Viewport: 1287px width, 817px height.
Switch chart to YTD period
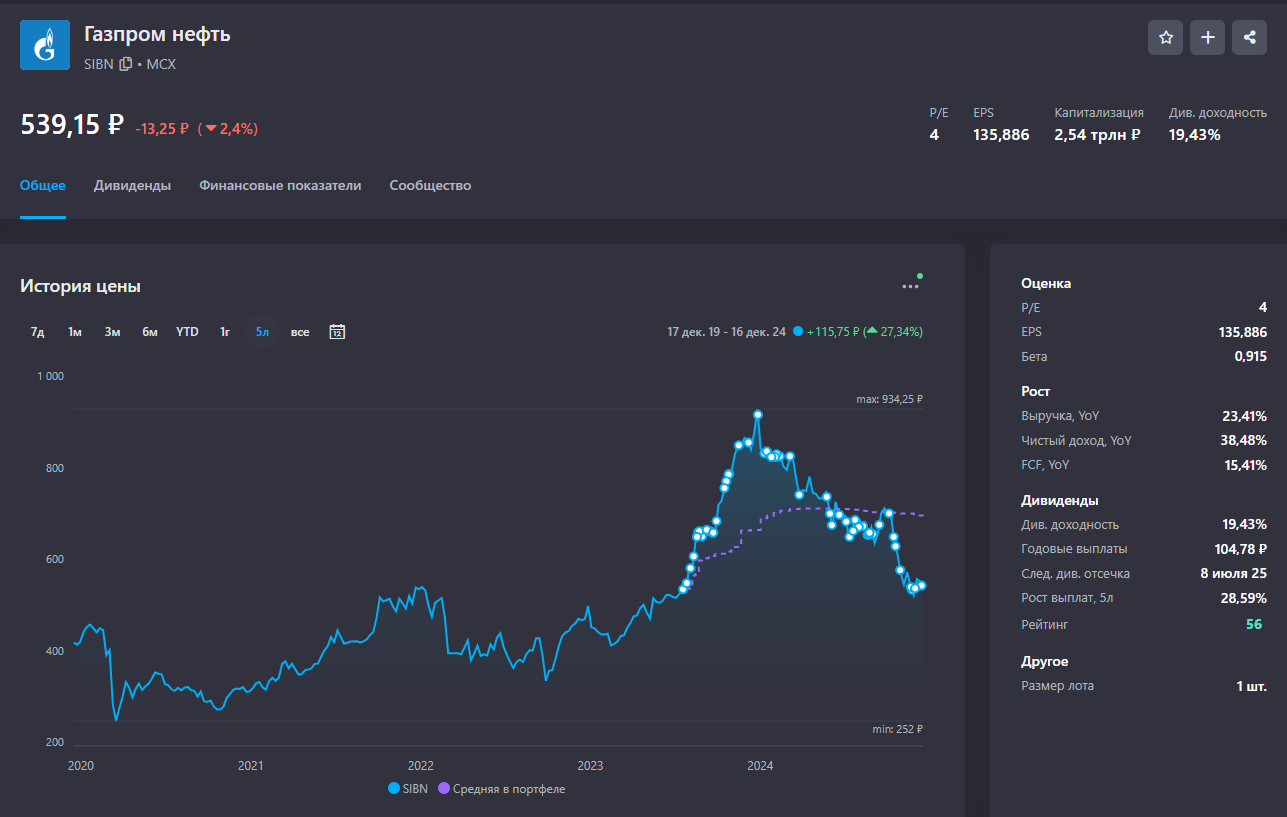click(187, 332)
